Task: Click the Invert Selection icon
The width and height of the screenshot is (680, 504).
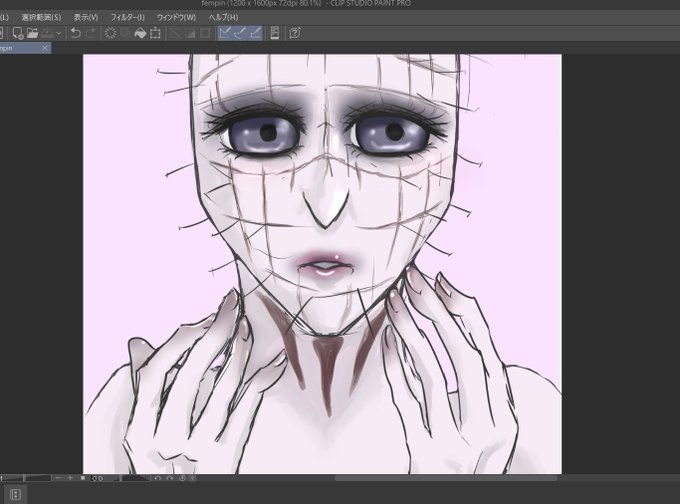Action: click(x=190, y=33)
